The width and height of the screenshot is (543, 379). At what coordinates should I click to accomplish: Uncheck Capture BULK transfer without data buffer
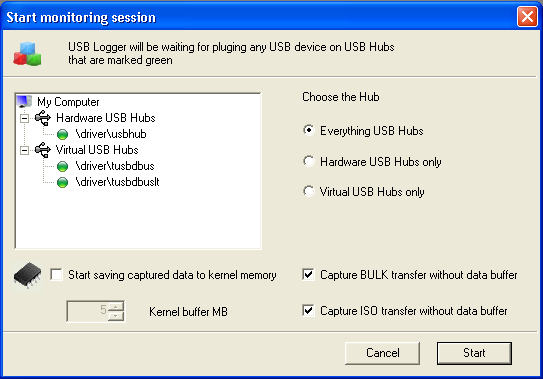(308, 274)
